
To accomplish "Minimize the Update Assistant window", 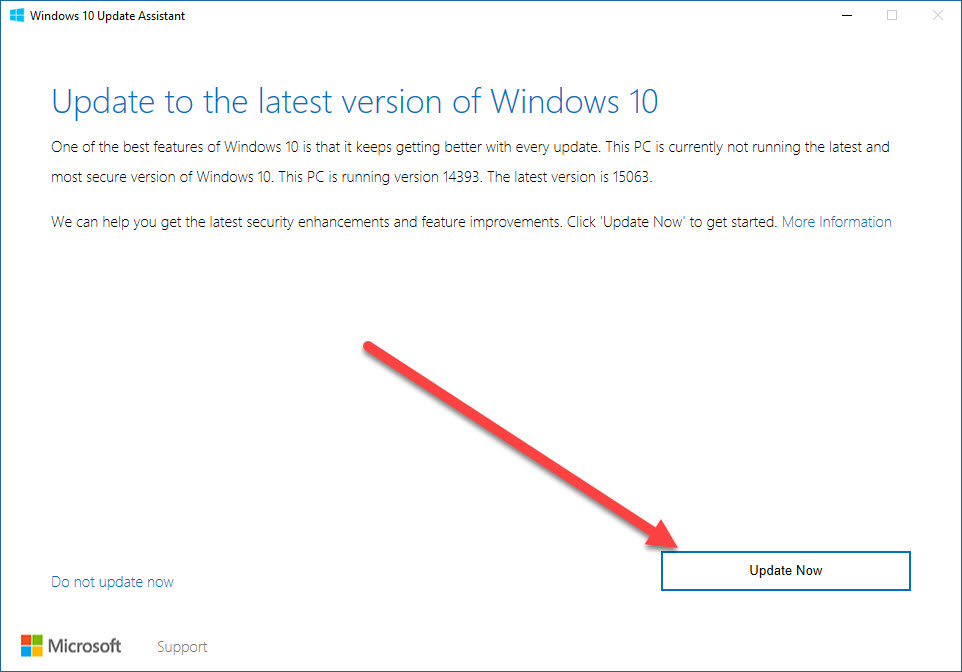I will point(847,15).
